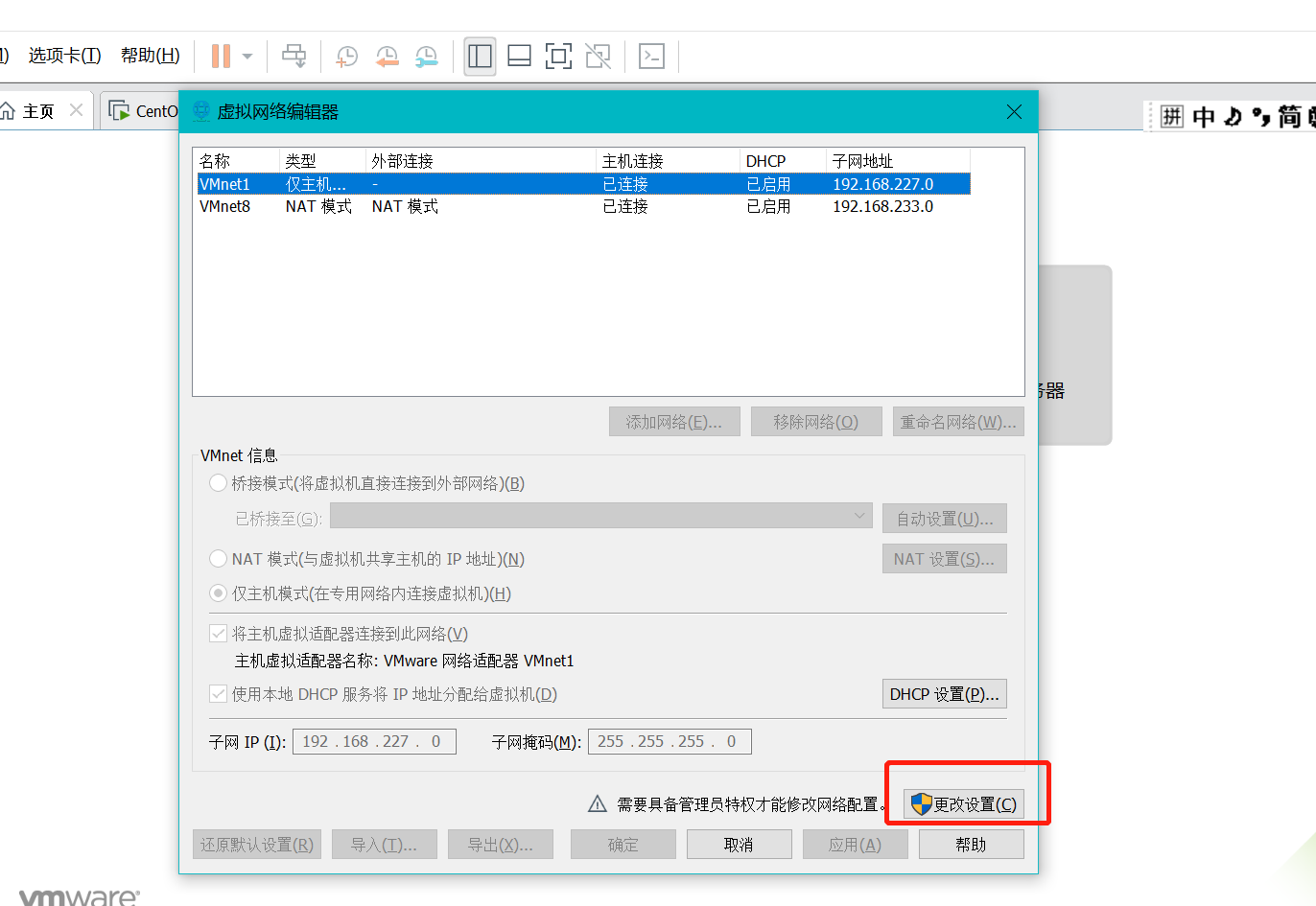Click the warning triangle icon
Image resolution: width=1316 pixels, height=906 pixels.
[598, 804]
